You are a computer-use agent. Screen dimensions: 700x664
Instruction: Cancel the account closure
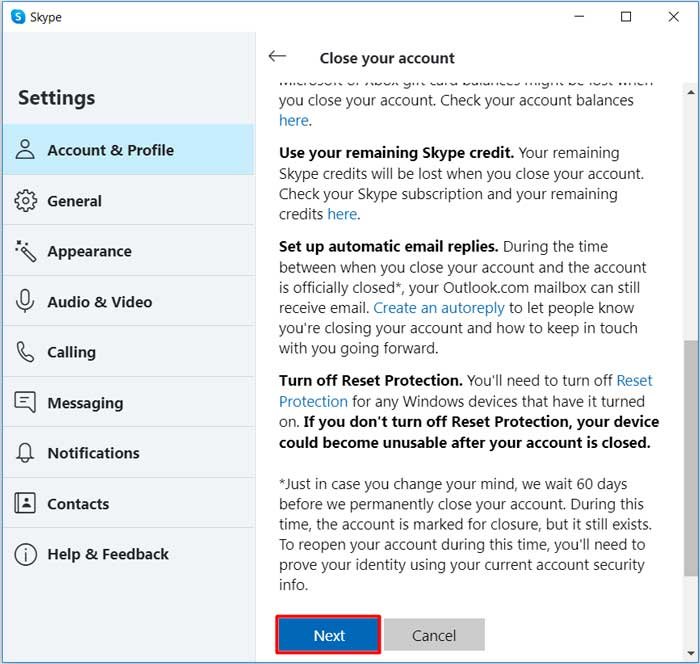pyautogui.click(x=434, y=635)
